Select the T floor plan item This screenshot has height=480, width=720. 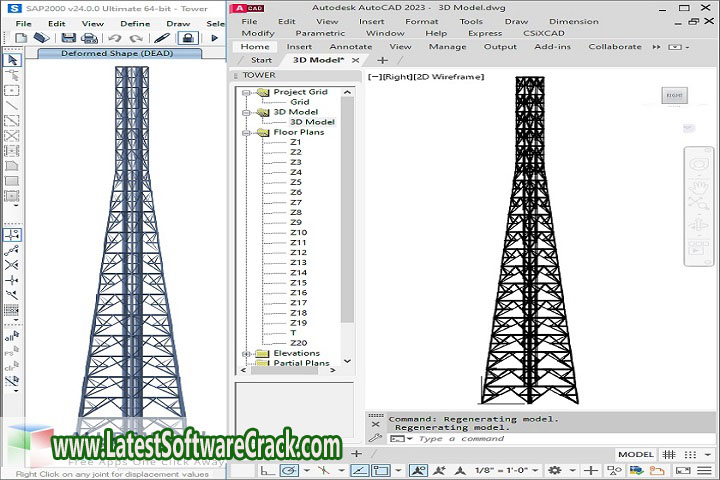coord(293,333)
